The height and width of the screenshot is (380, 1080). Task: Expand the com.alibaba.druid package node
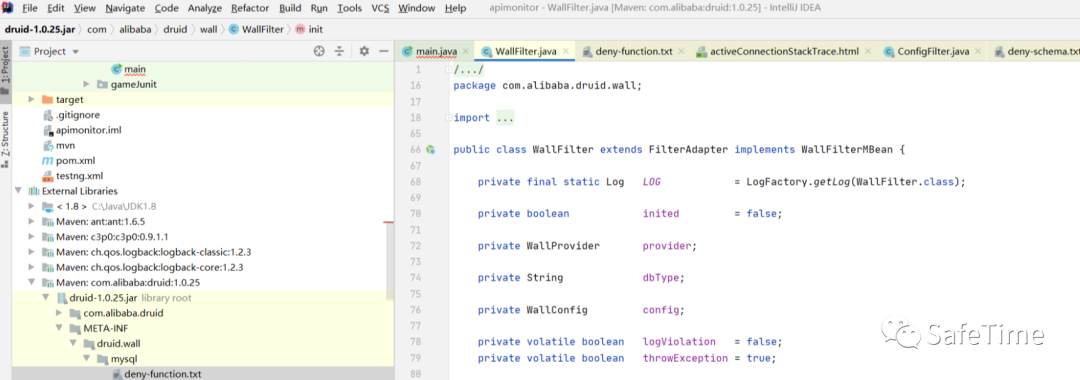[59, 313]
